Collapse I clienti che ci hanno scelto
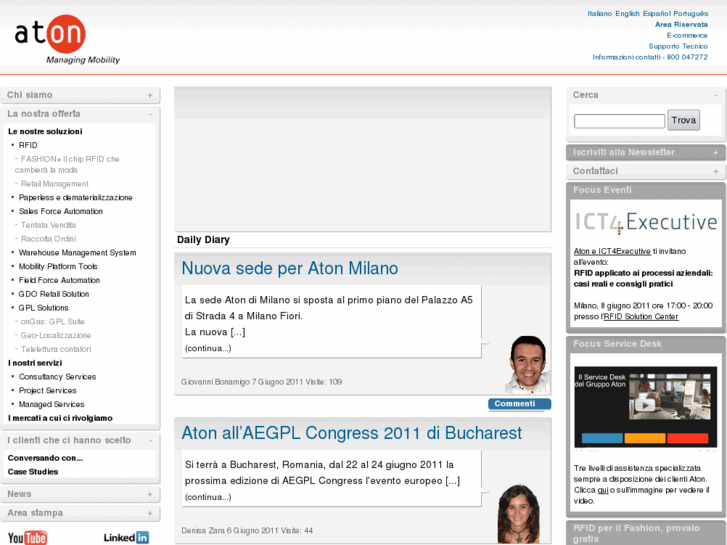 click(150, 441)
